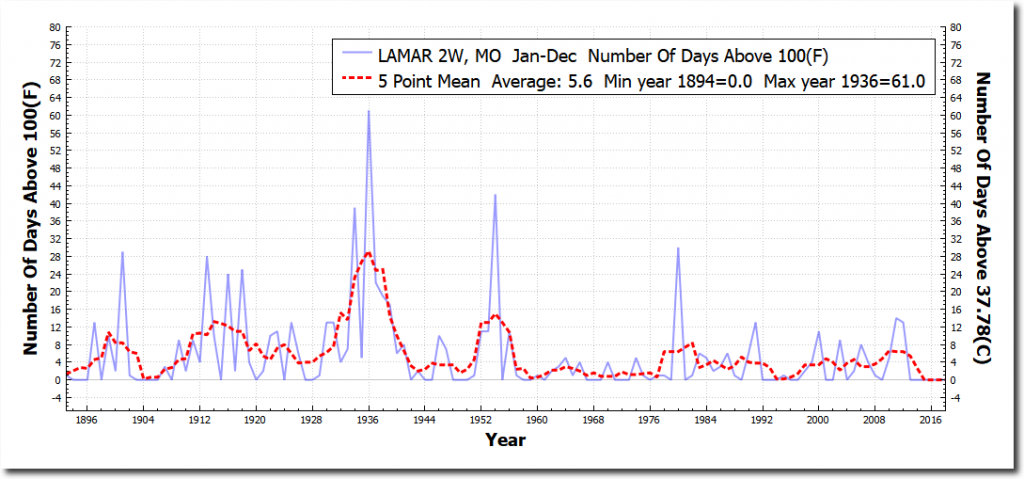The height and width of the screenshot is (479, 1024).
Task: Click the red mean curve's highest peak
Action: click(368, 253)
